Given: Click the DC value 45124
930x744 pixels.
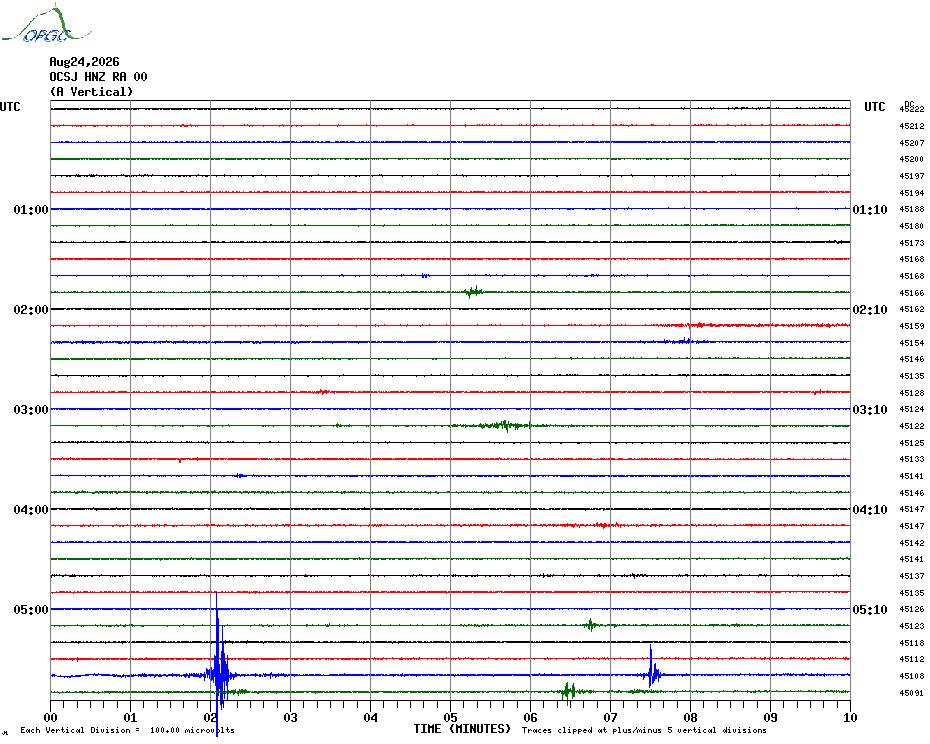Looking at the screenshot, I should click(912, 409).
